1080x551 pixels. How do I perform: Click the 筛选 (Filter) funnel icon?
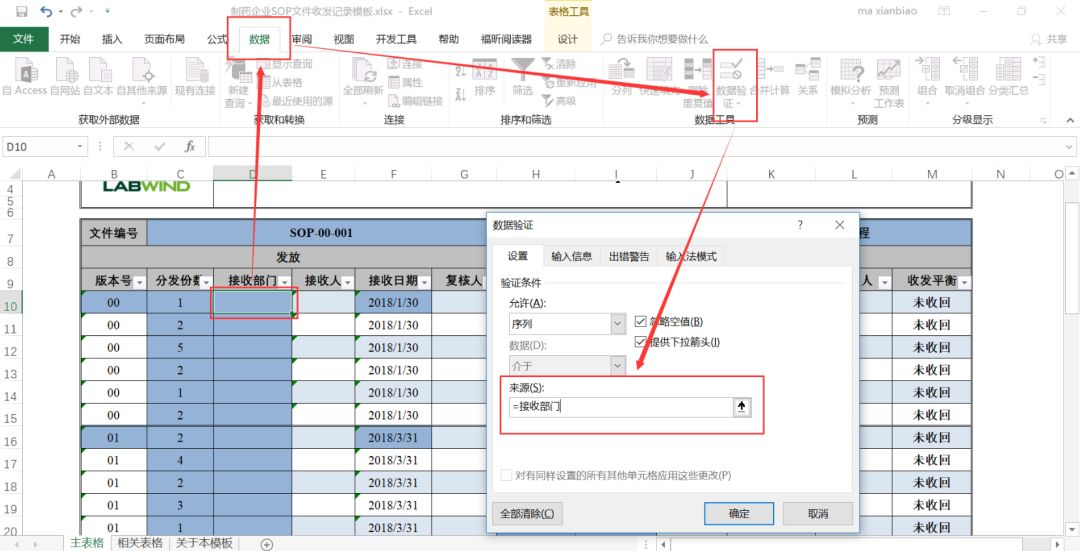coord(522,73)
